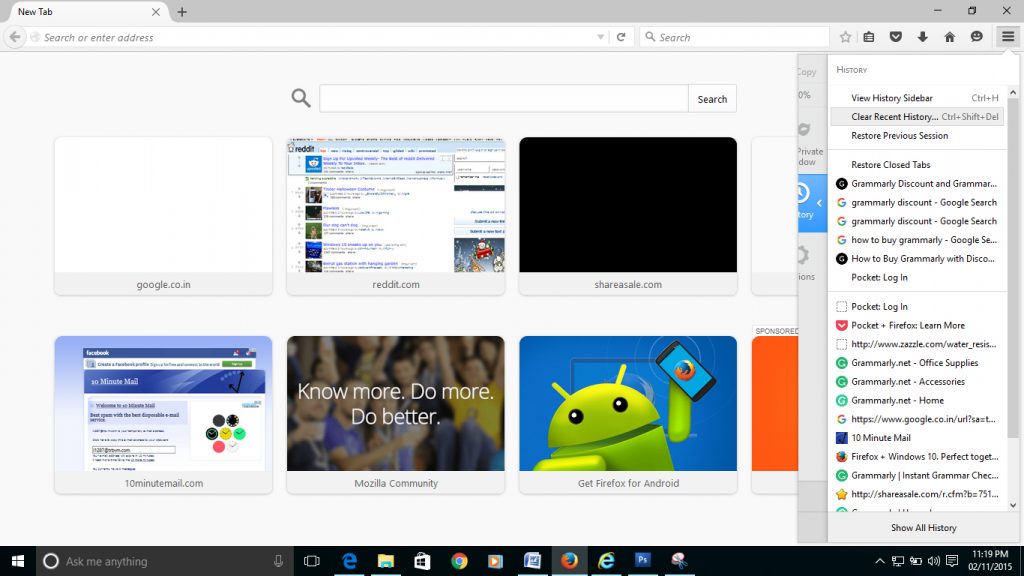Image resolution: width=1024 pixels, height=576 pixels.
Task: Activate Cortana microphone
Action: [x=278, y=561]
